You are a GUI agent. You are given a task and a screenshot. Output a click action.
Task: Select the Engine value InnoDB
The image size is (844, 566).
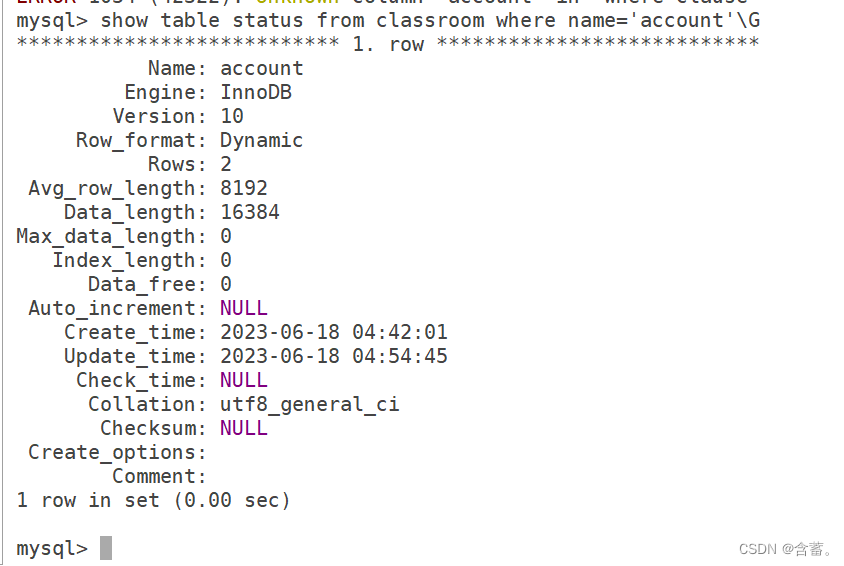coord(256,92)
